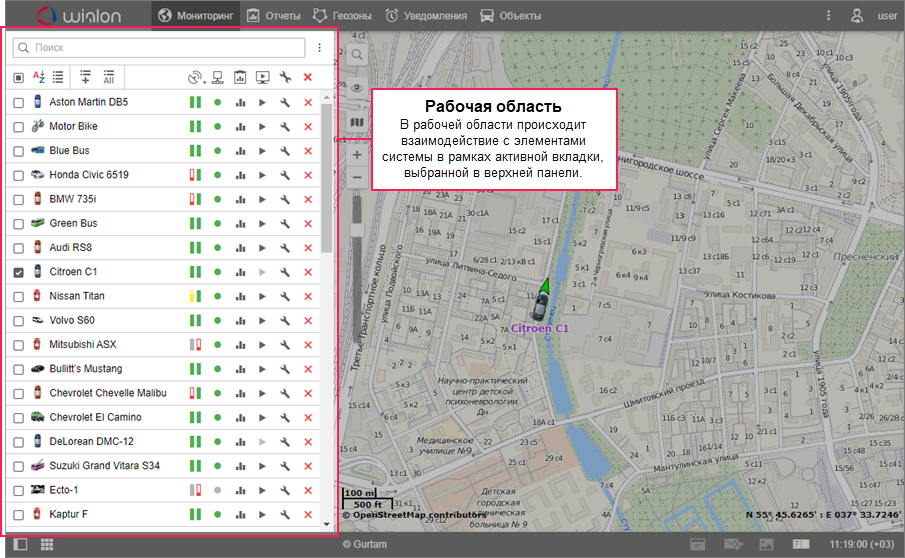Screen dimensions: 905x558
Task: Open the Геозоны tab
Action: pos(343,16)
